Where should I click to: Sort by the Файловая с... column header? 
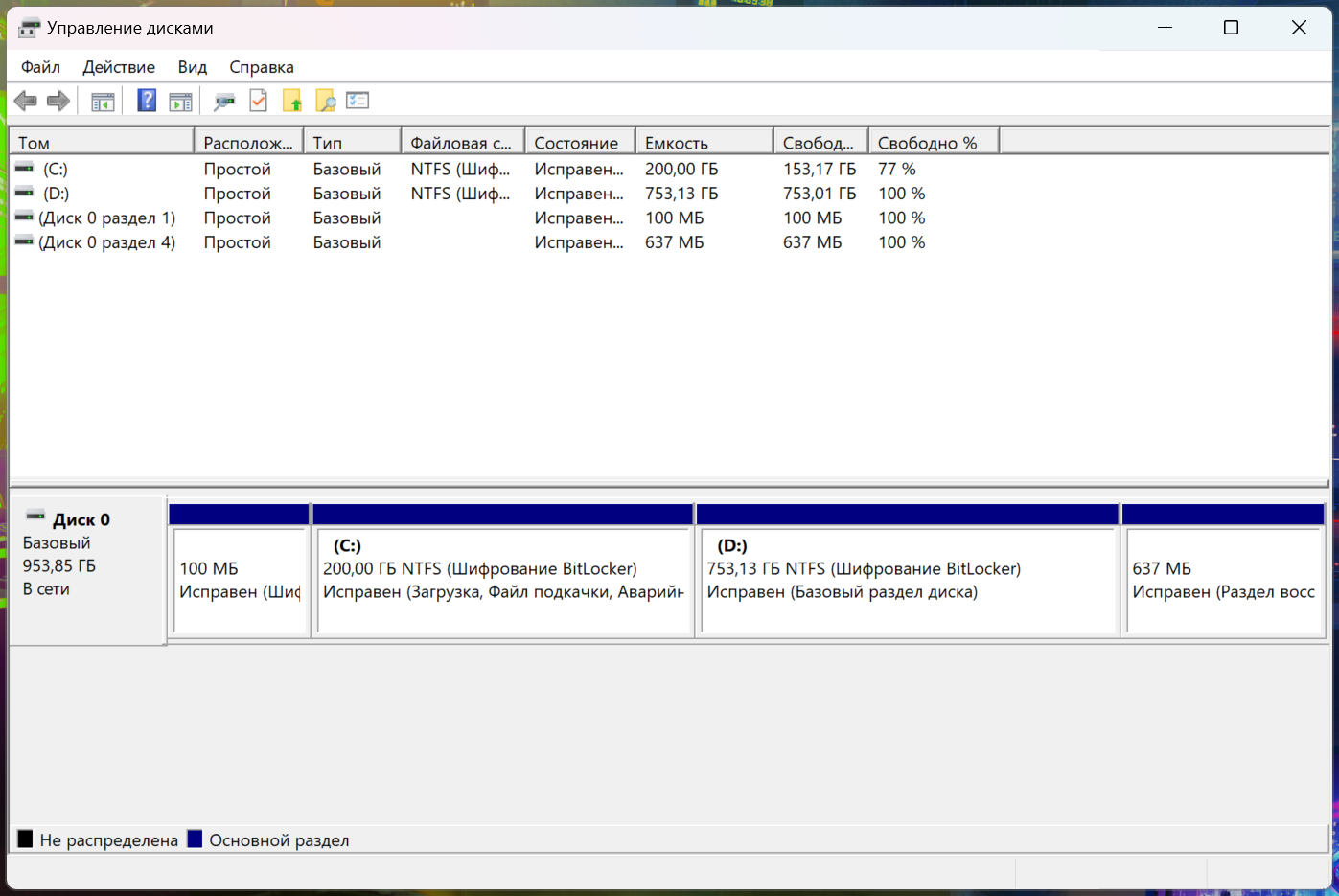click(463, 143)
